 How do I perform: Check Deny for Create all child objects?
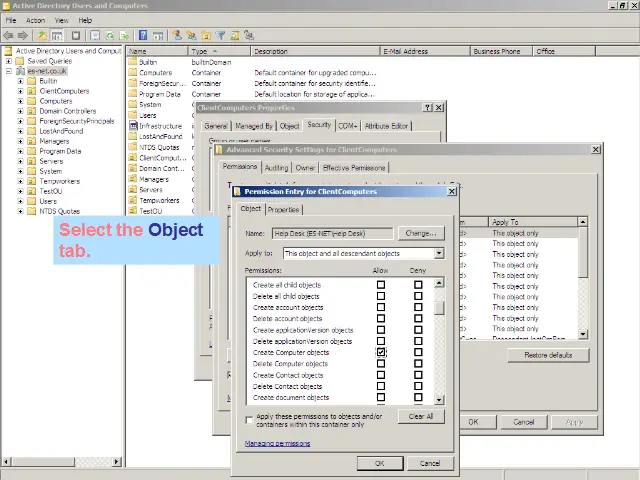[x=418, y=284]
